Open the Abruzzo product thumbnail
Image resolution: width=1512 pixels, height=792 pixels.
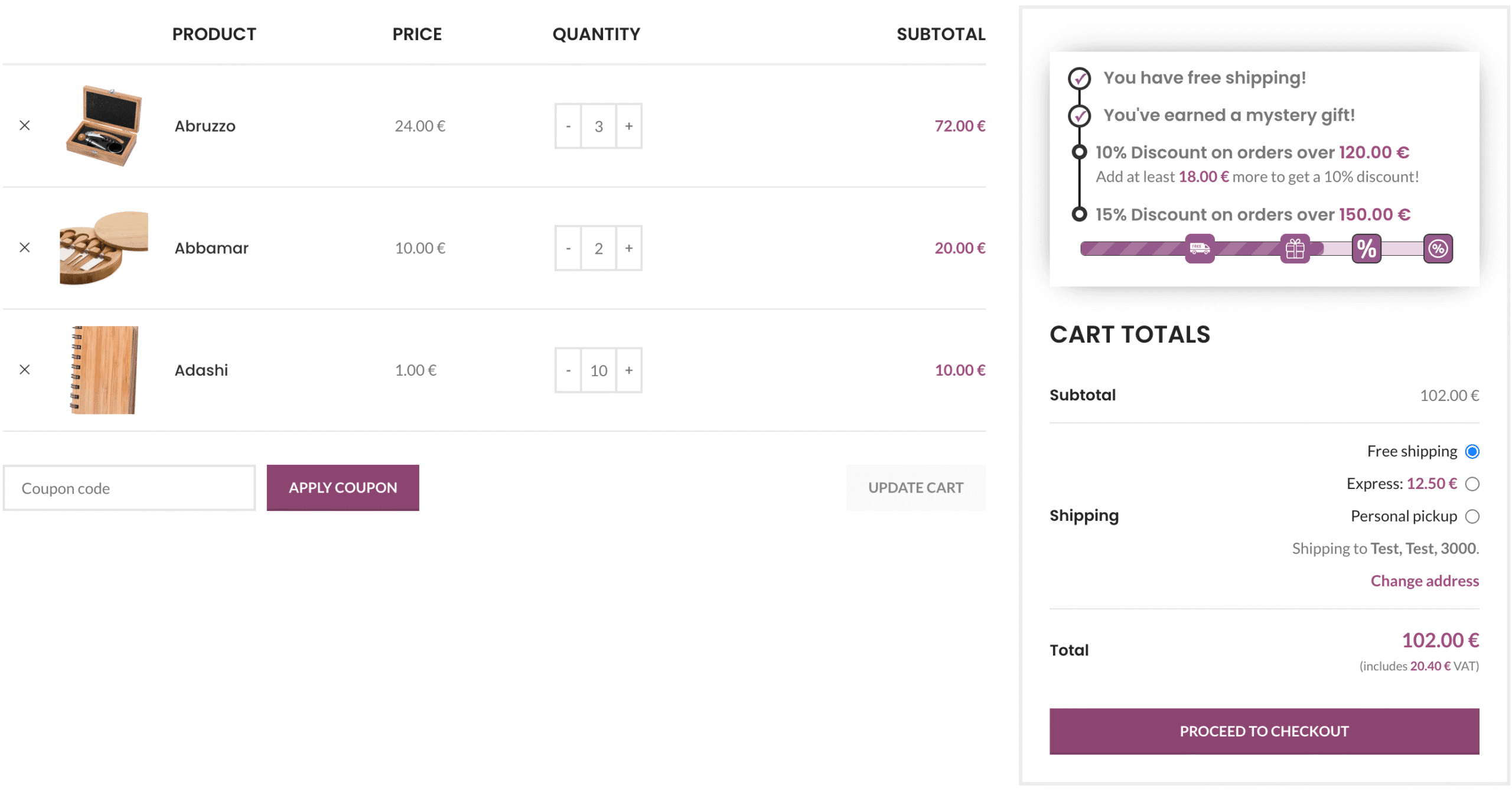pyautogui.click(x=103, y=125)
